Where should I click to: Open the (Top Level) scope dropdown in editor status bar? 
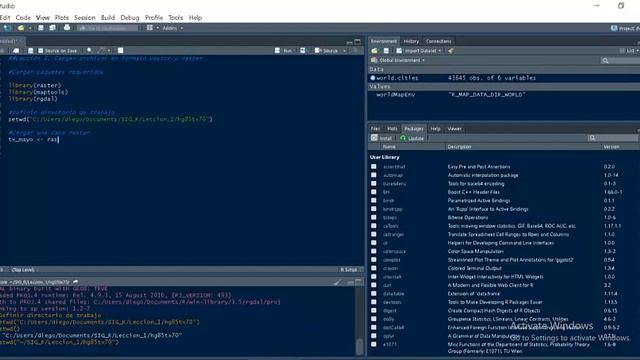[24, 270]
